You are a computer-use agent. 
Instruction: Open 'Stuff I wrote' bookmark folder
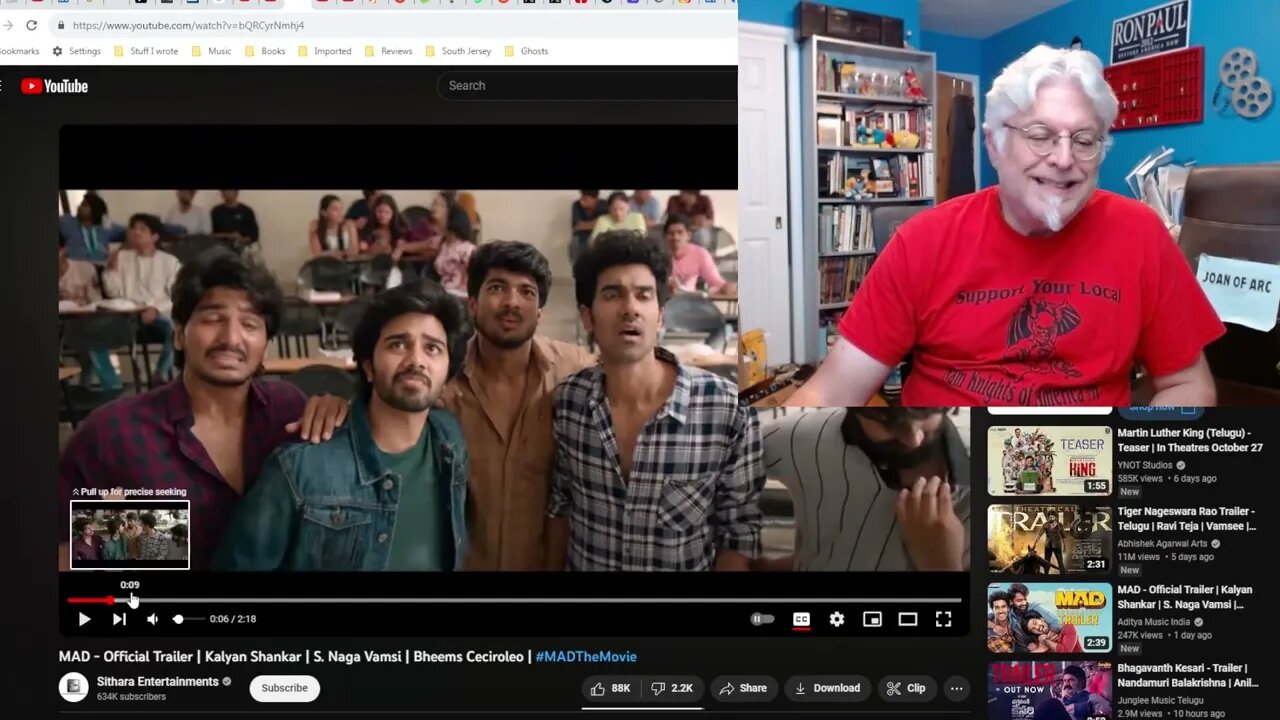pos(146,51)
